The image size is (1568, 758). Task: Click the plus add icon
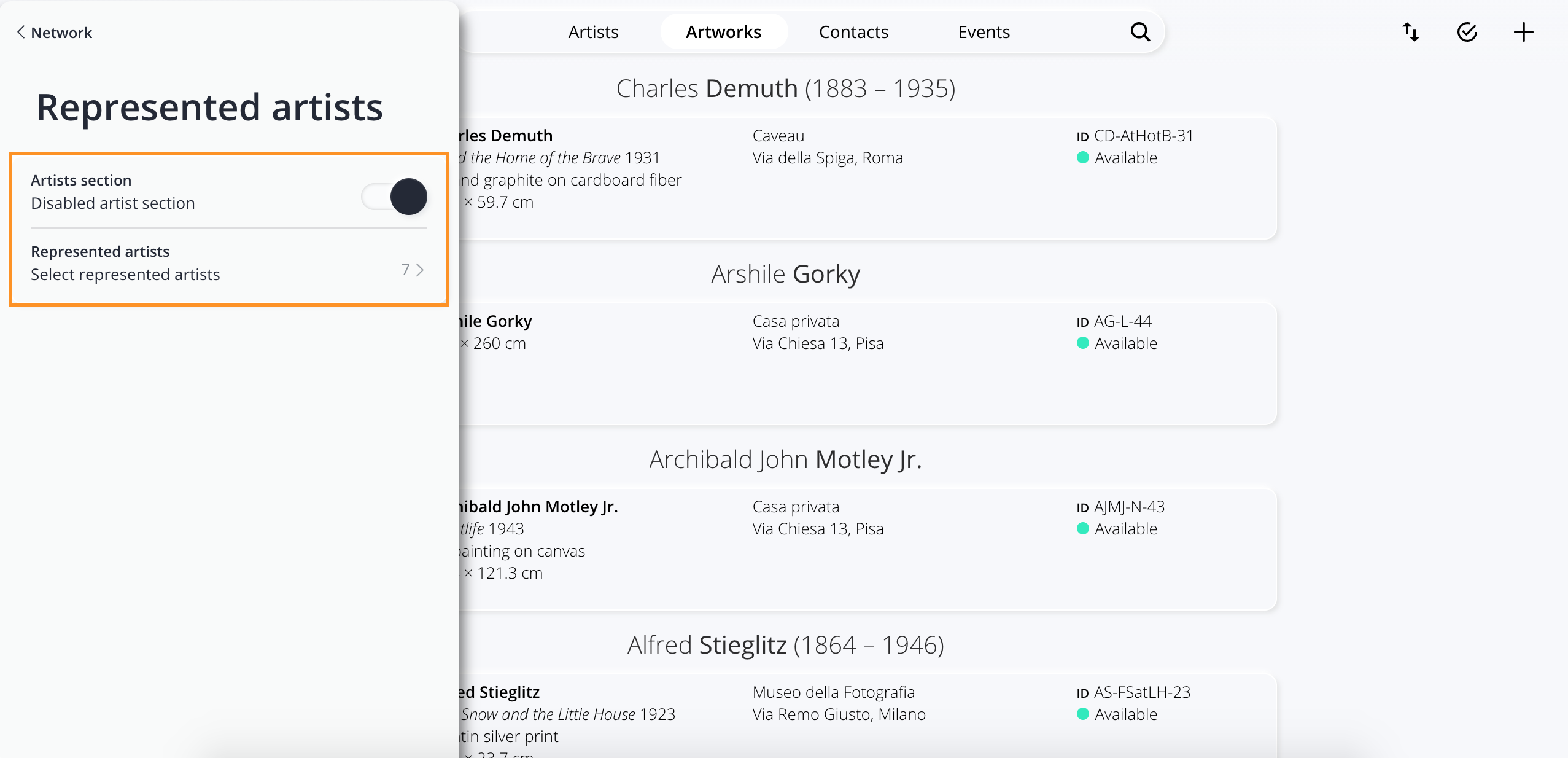(x=1524, y=32)
